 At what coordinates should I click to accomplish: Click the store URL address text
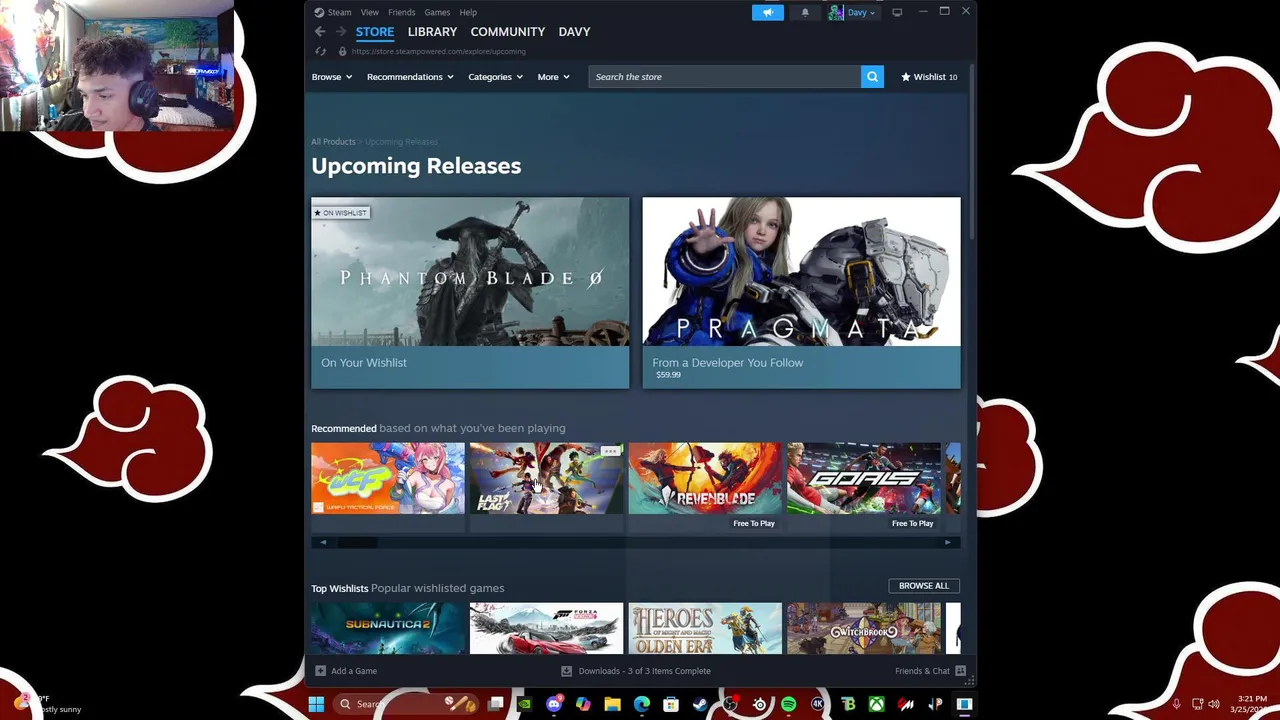(438, 51)
